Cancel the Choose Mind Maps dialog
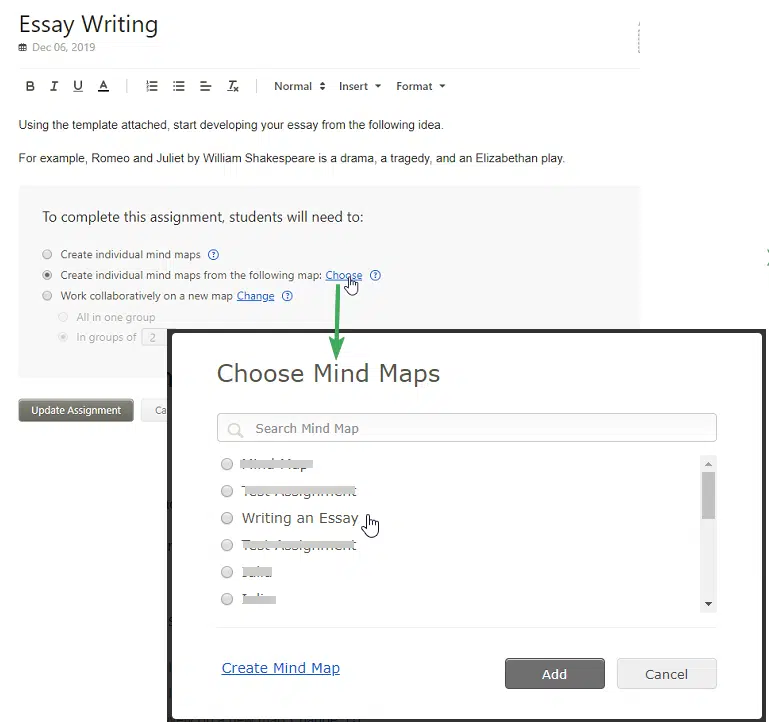 click(666, 674)
